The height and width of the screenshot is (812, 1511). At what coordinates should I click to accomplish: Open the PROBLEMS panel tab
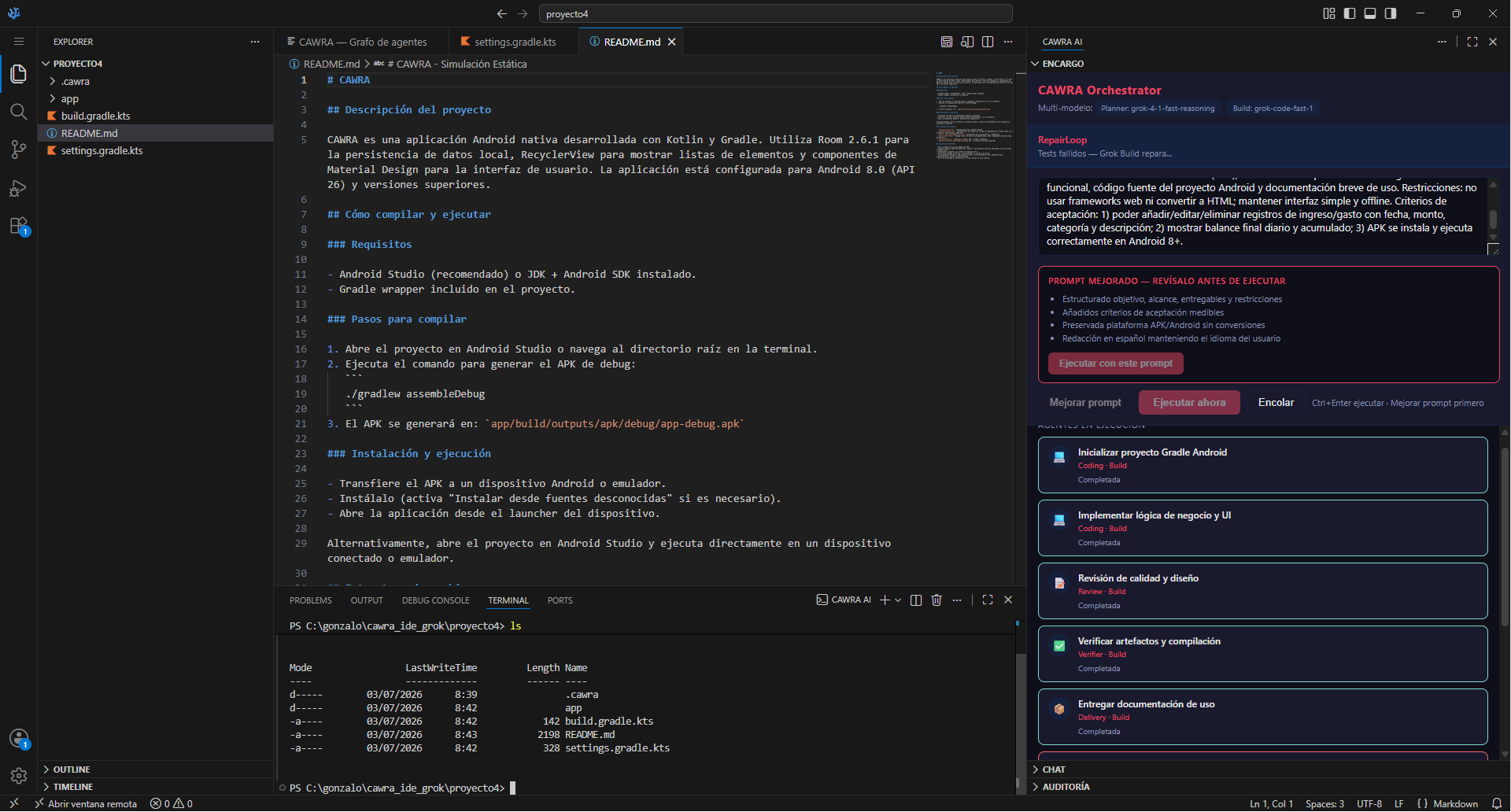pos(310,600)
